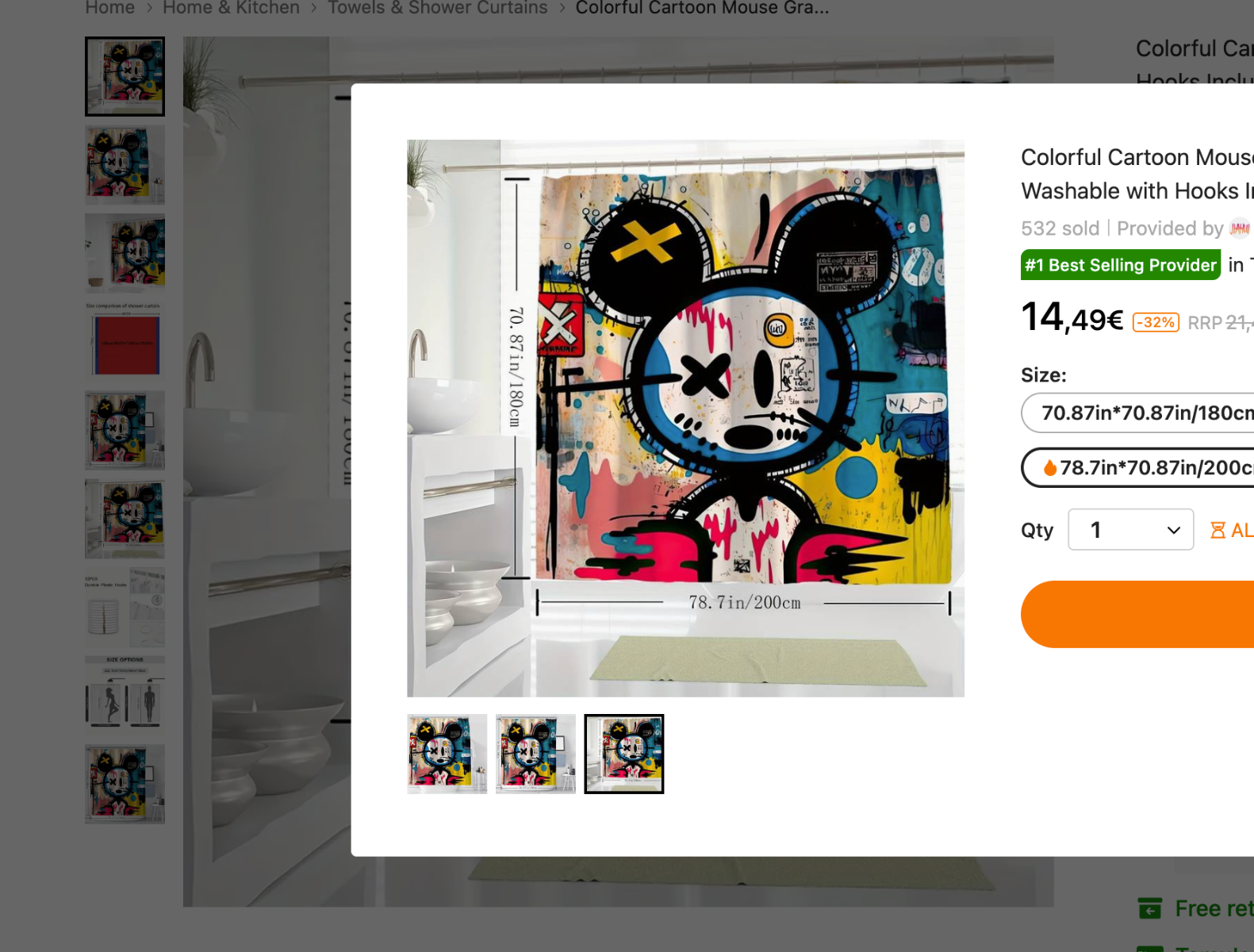
Task: Open the SIZE OPTIONS silhouette thumbnail in sidebar
Action: (x=125, y=695)
